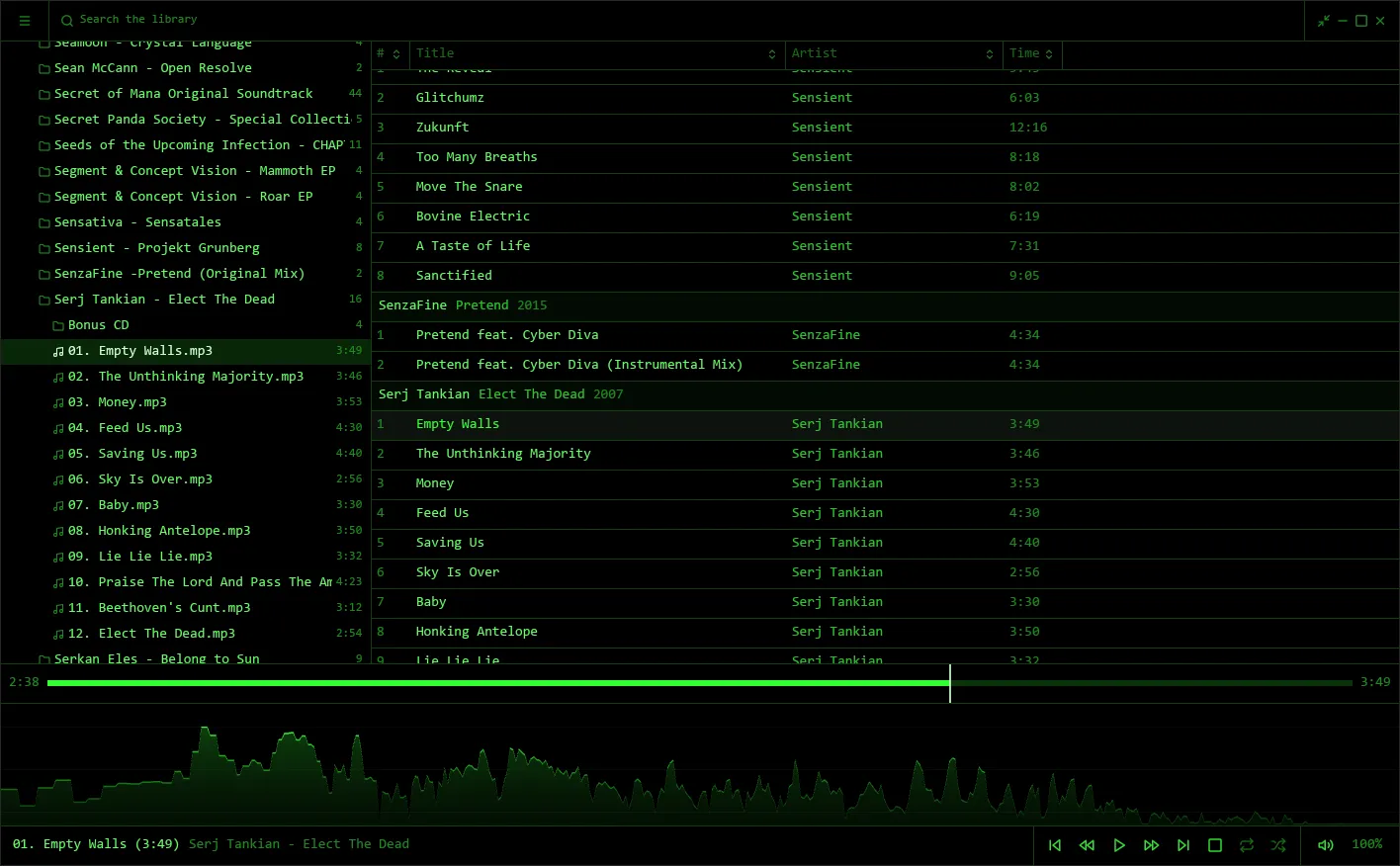The width and height of the screenshot is (1400, 866).
Task: Sort by the Artist column header
Action: click(x=894, y=53)
